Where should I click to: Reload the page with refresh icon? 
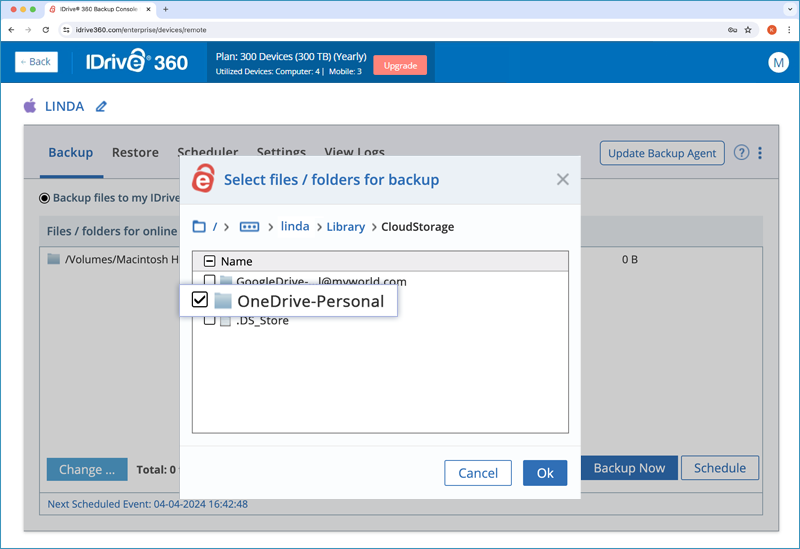coord(46,30)
